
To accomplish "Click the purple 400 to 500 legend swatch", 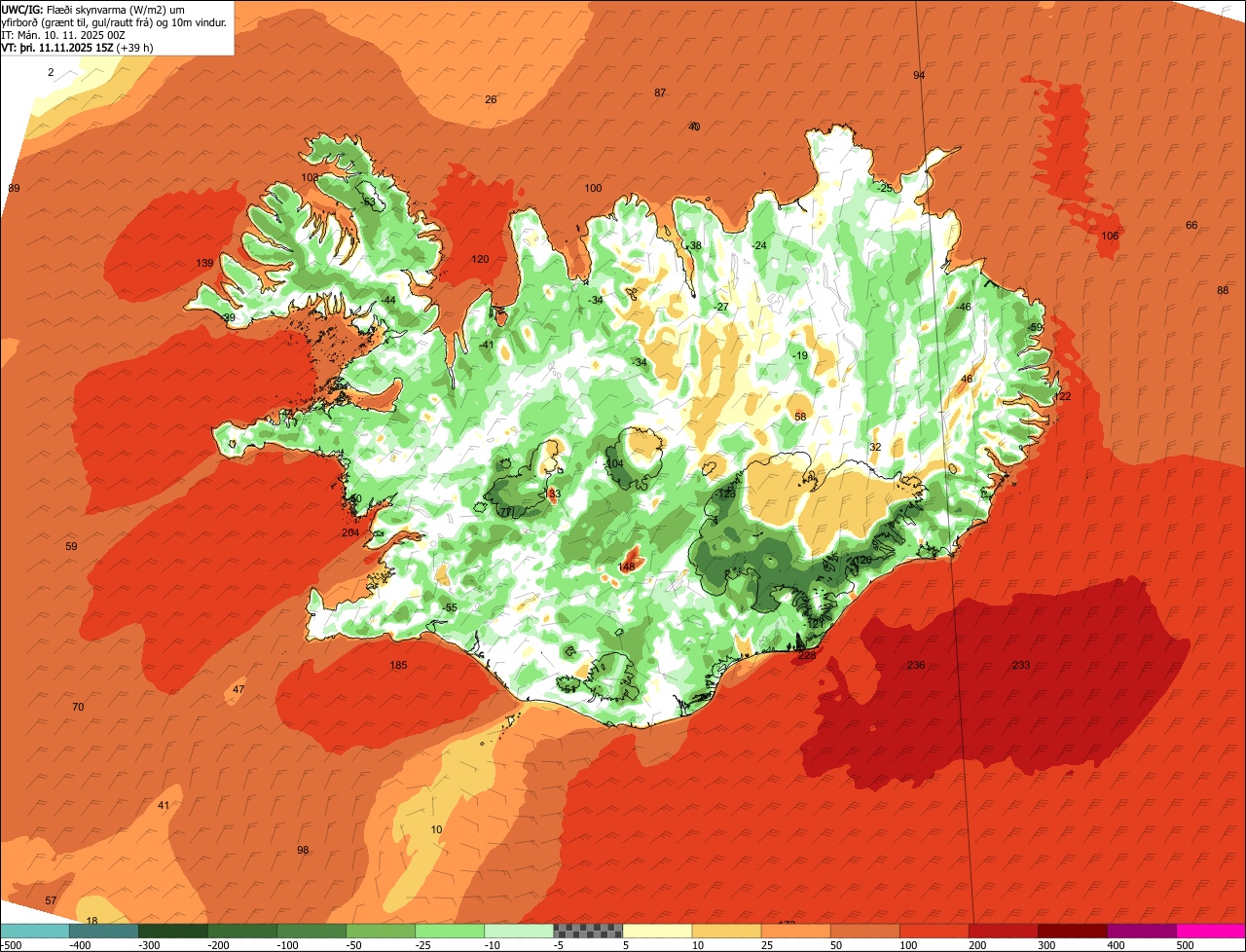I will click(x=1142, y=931).
